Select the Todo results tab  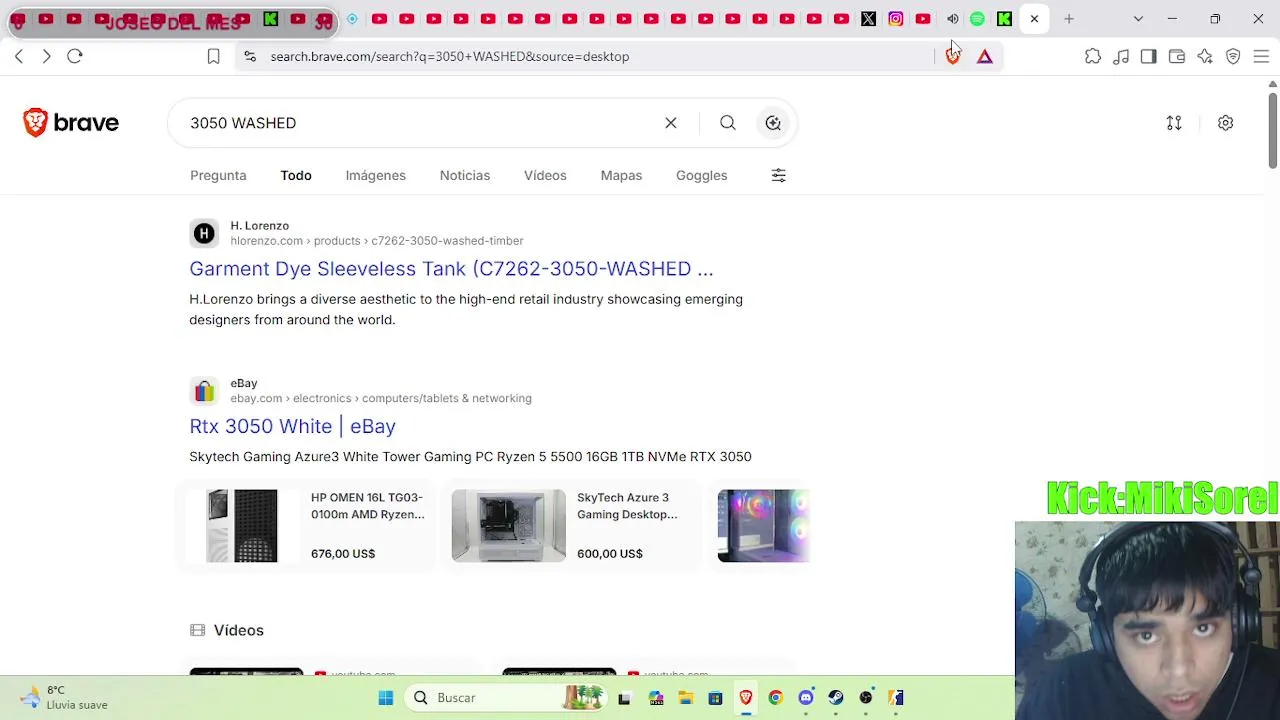pos(296,176)
